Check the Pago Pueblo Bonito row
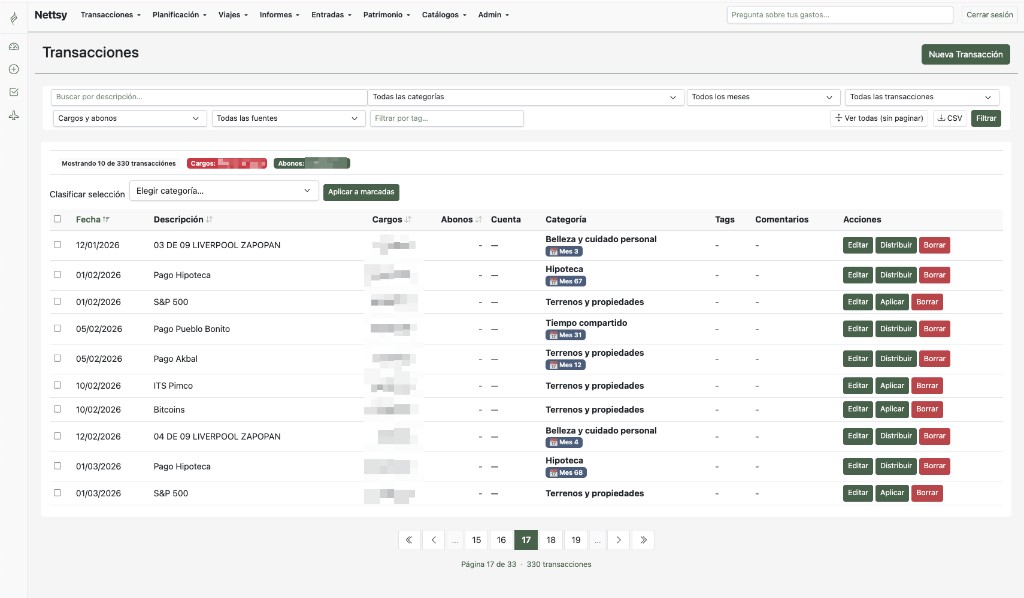Image resolution: width=1024 pixels, height=598 pixels. pos(57,328)
